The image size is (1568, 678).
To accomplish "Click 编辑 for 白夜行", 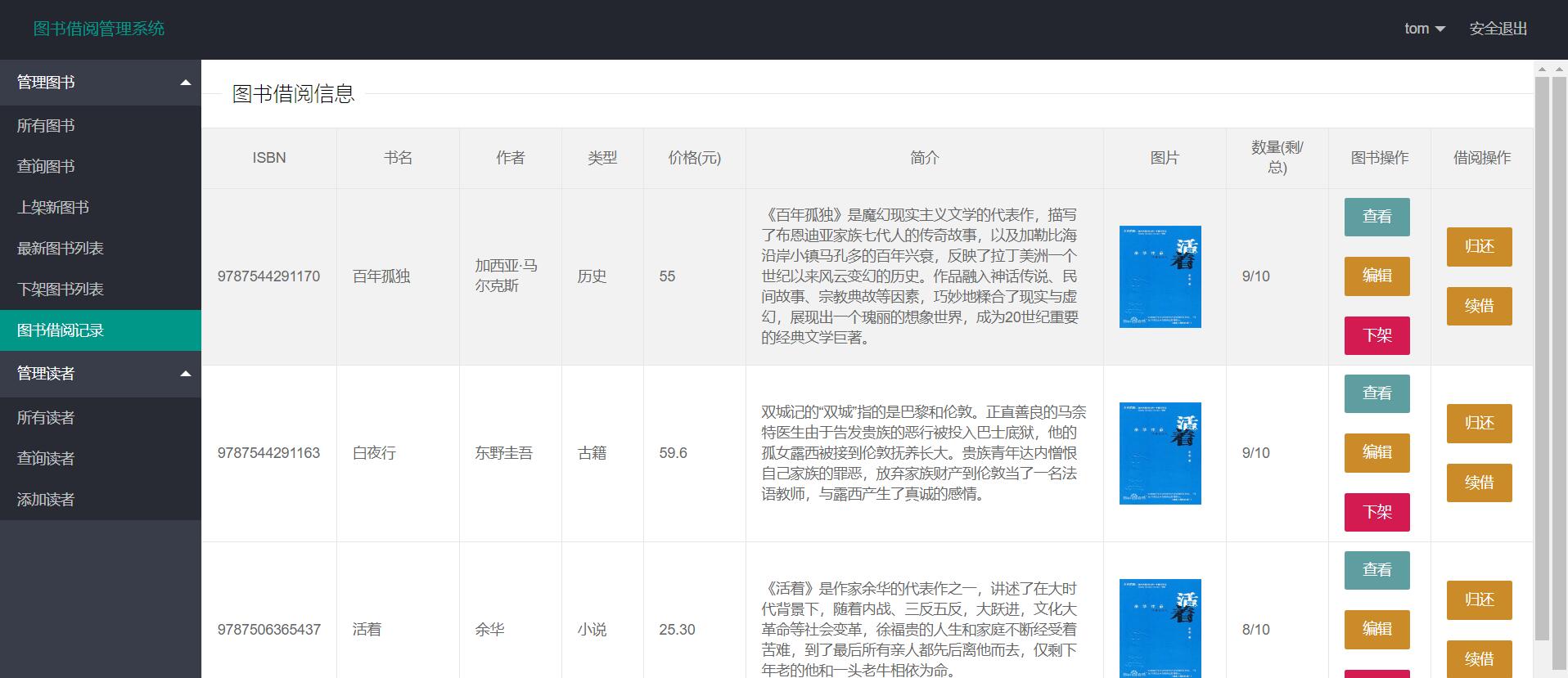I will pos(1377,452).
